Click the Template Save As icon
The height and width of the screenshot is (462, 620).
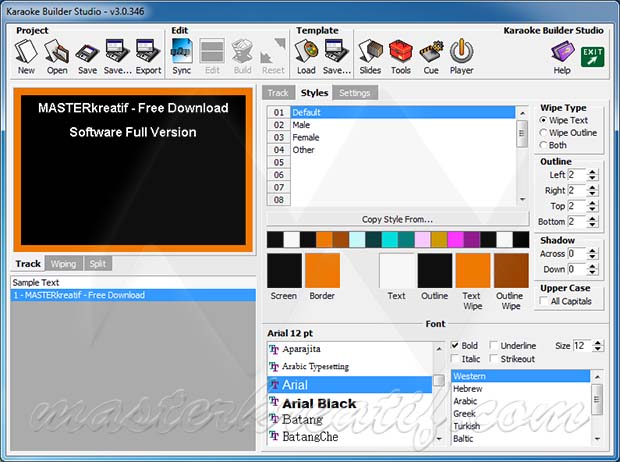click(336, 57)
